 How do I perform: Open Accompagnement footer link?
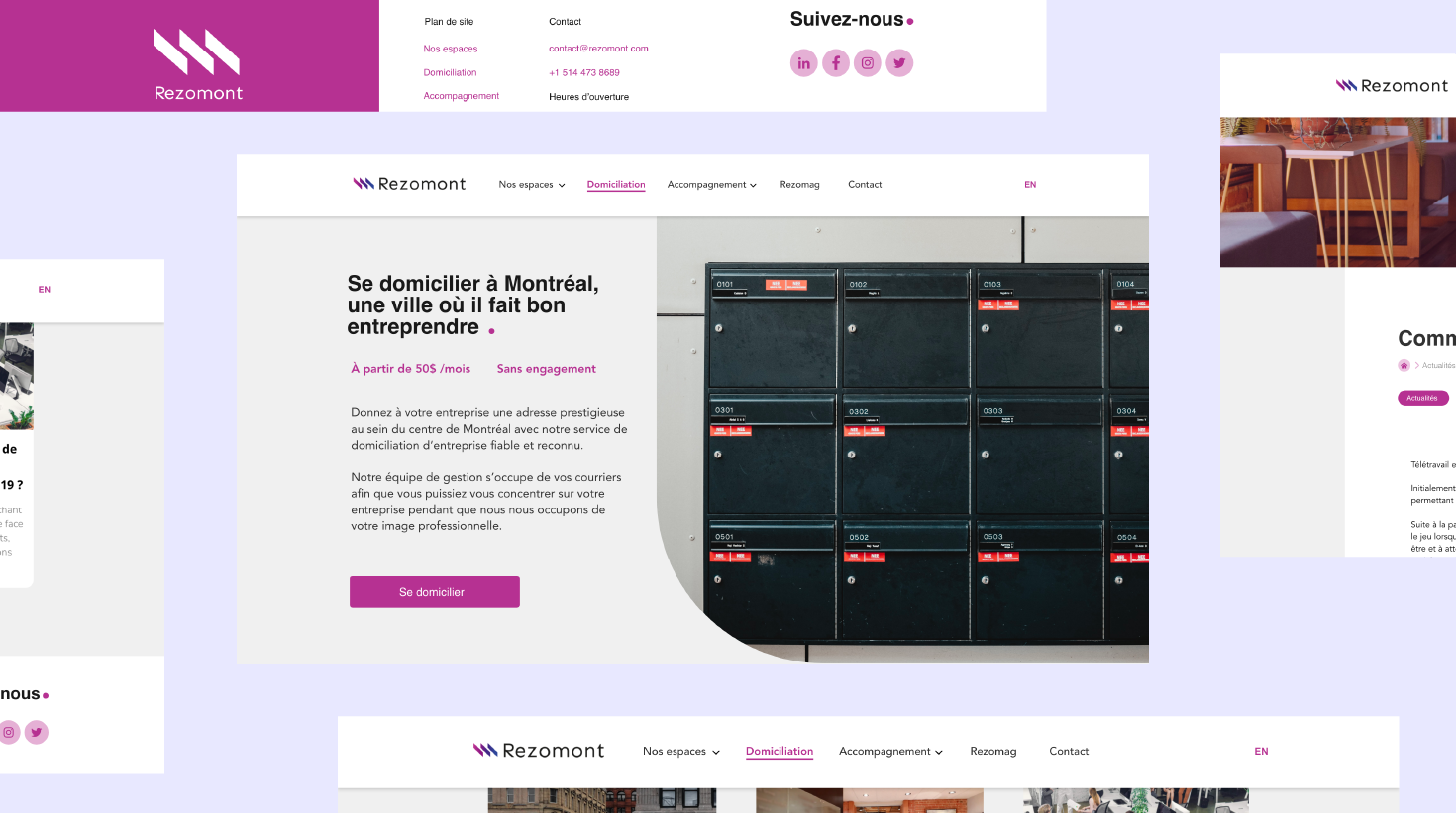pos(462,96)
